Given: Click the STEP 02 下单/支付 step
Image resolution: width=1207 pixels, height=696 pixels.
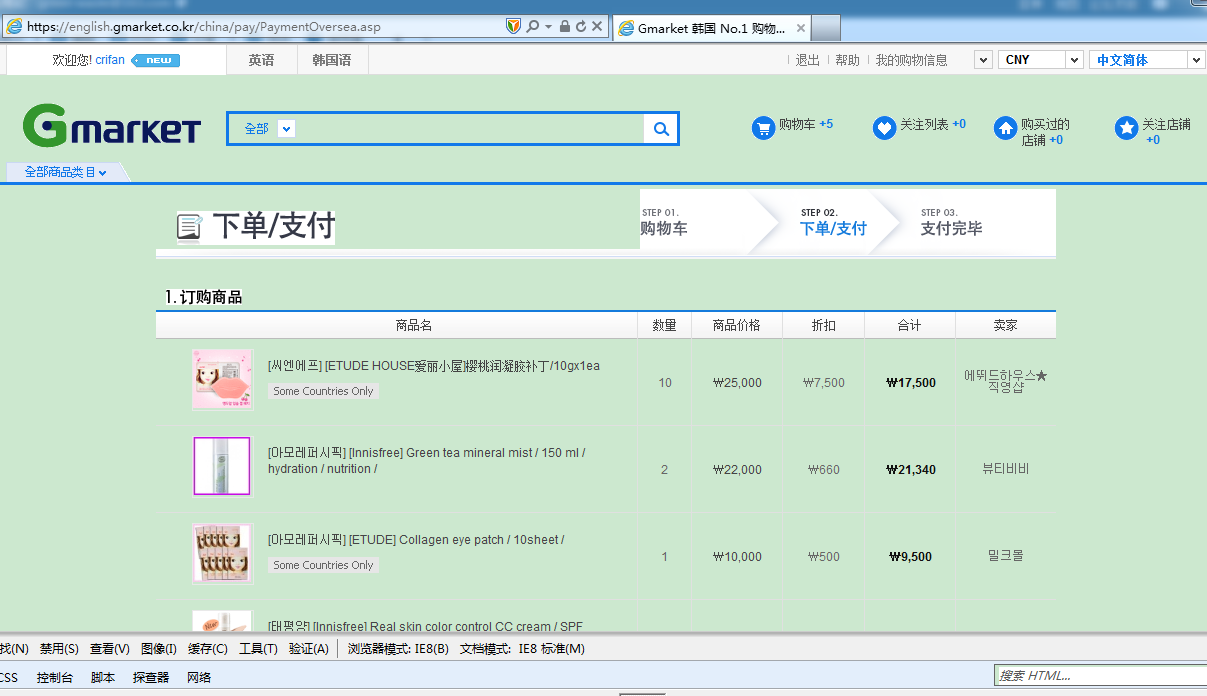Looking at the screenshot, I should tap(833, 222).
